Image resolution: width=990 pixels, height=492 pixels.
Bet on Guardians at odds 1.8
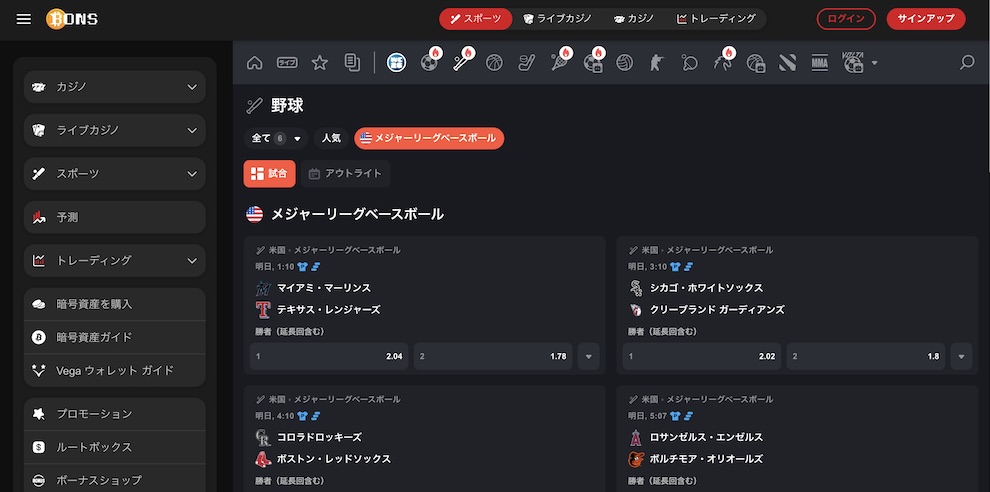(x=866, y=356)
